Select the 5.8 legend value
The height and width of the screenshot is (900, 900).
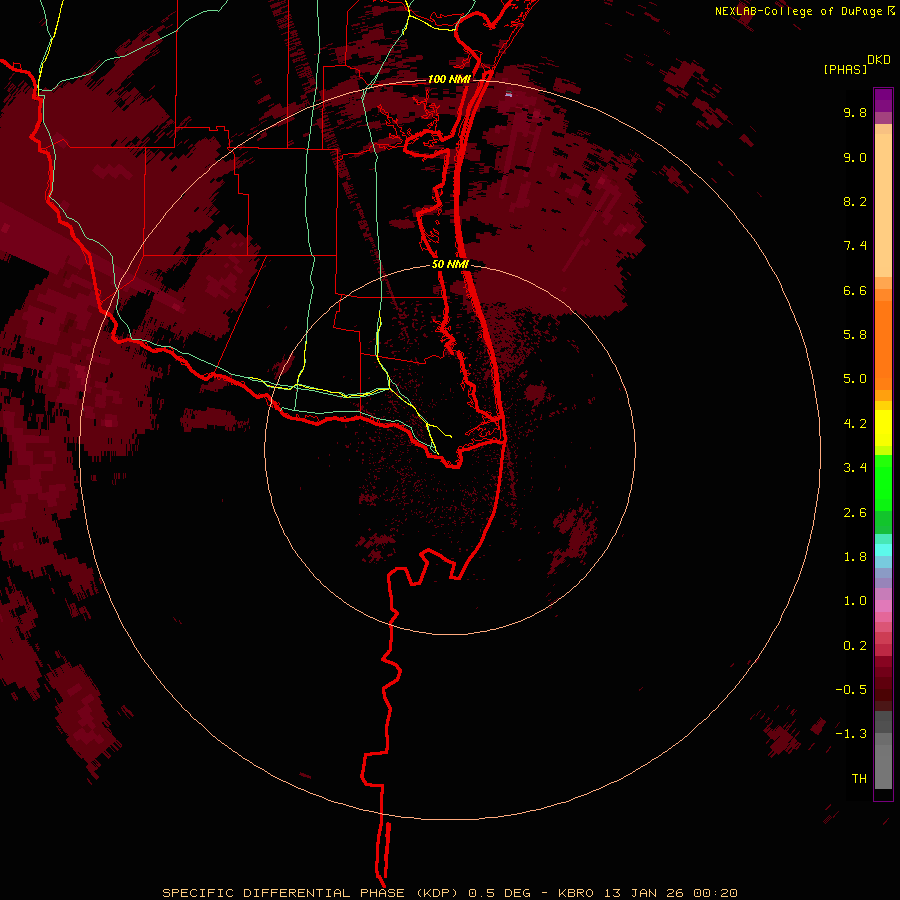(x=855, y=335)
